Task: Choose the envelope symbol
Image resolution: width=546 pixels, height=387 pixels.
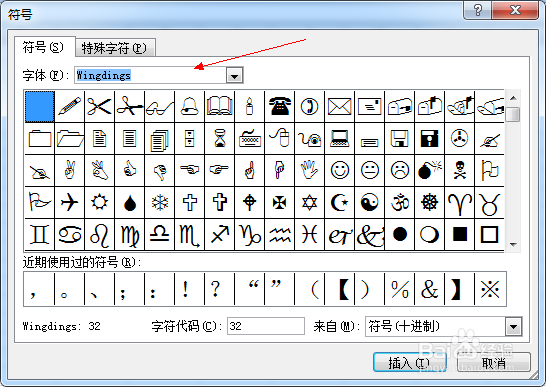Action: click(339, 106)
